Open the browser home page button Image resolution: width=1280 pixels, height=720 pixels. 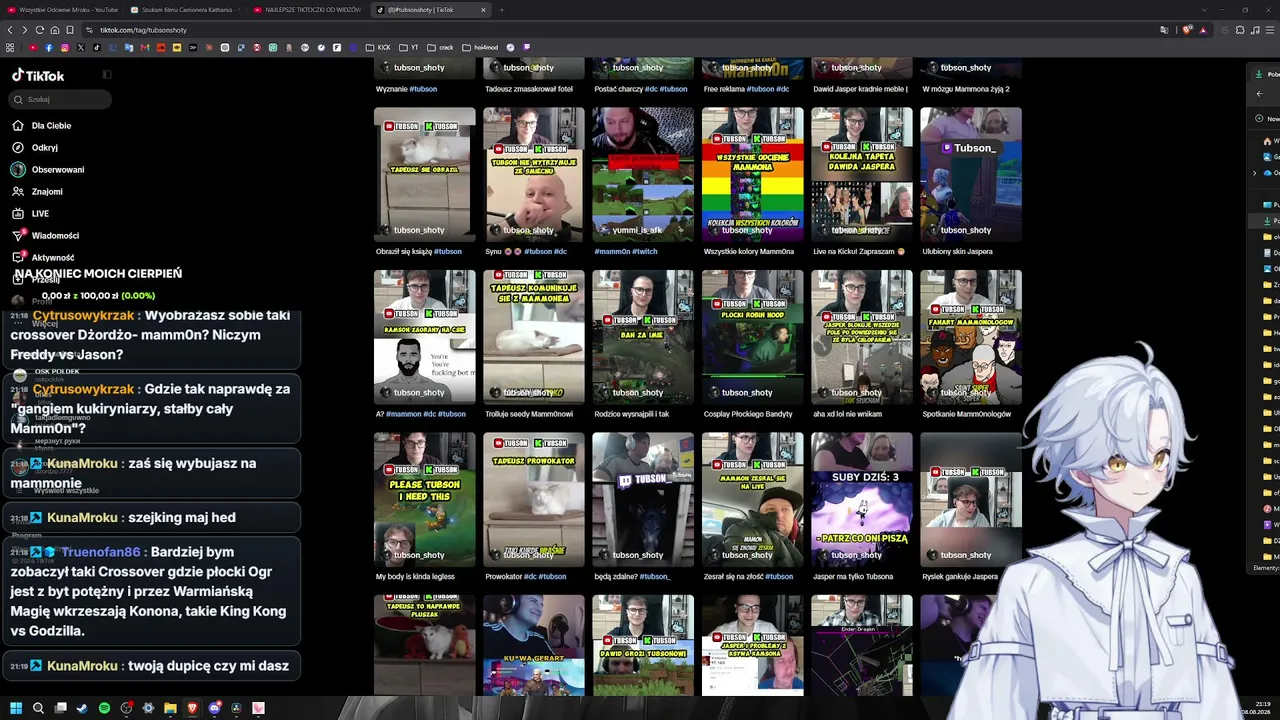(x=55, y=30)
